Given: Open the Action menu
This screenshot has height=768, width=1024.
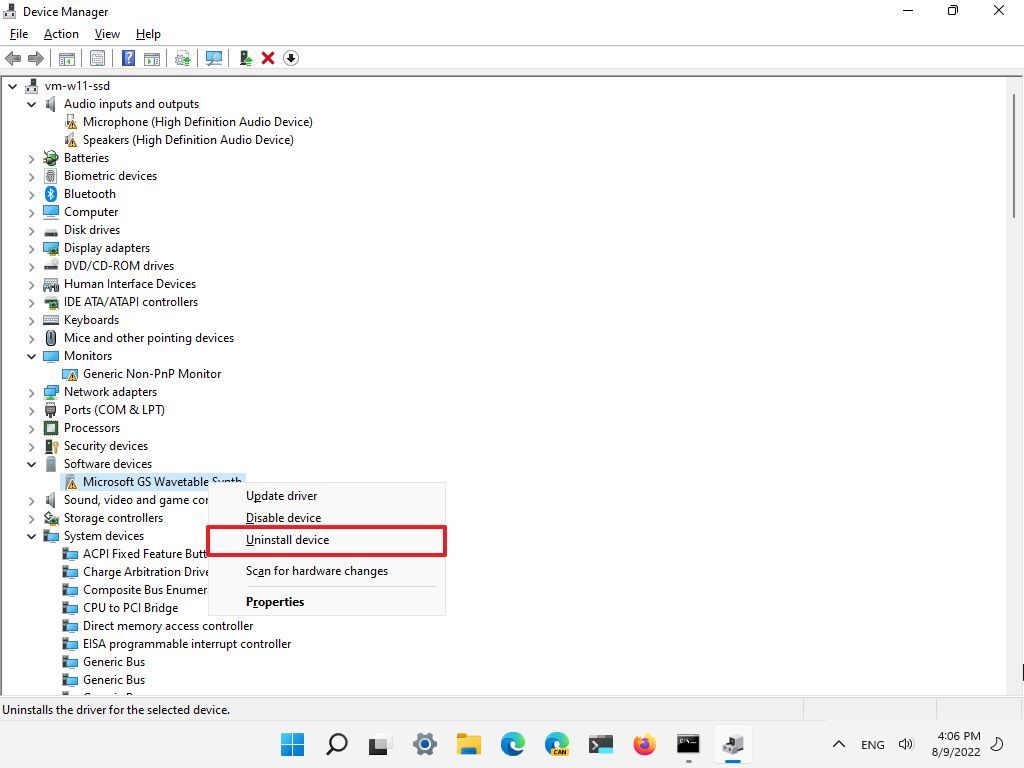Looking at the screenshot, I should coord(61,34).
